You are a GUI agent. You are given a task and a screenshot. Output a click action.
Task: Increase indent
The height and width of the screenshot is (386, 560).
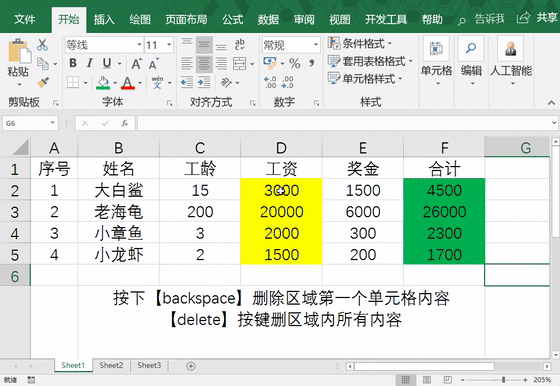tap(204, 82)
